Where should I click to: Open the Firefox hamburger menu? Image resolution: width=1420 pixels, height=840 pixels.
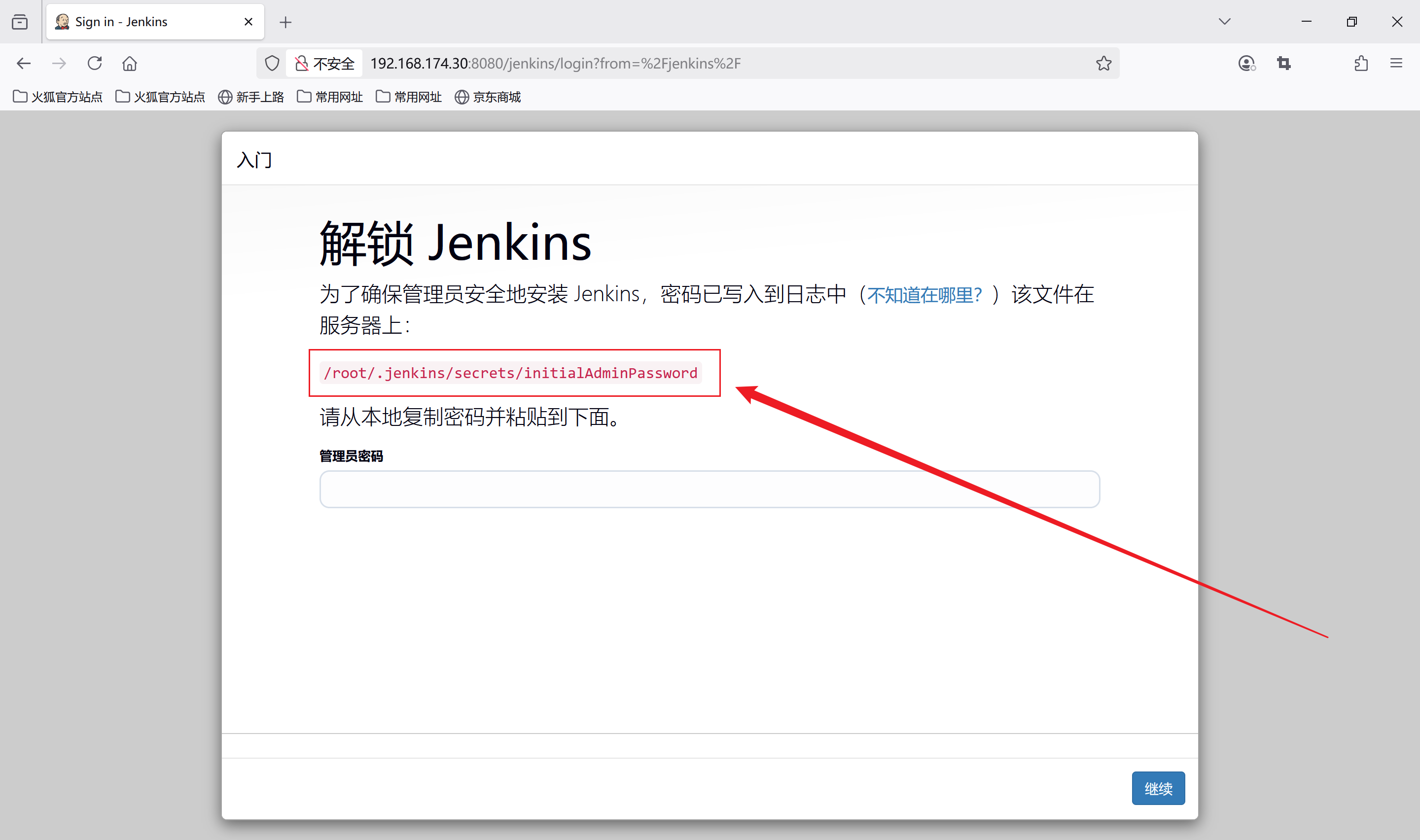click(x=1396, y=64)
